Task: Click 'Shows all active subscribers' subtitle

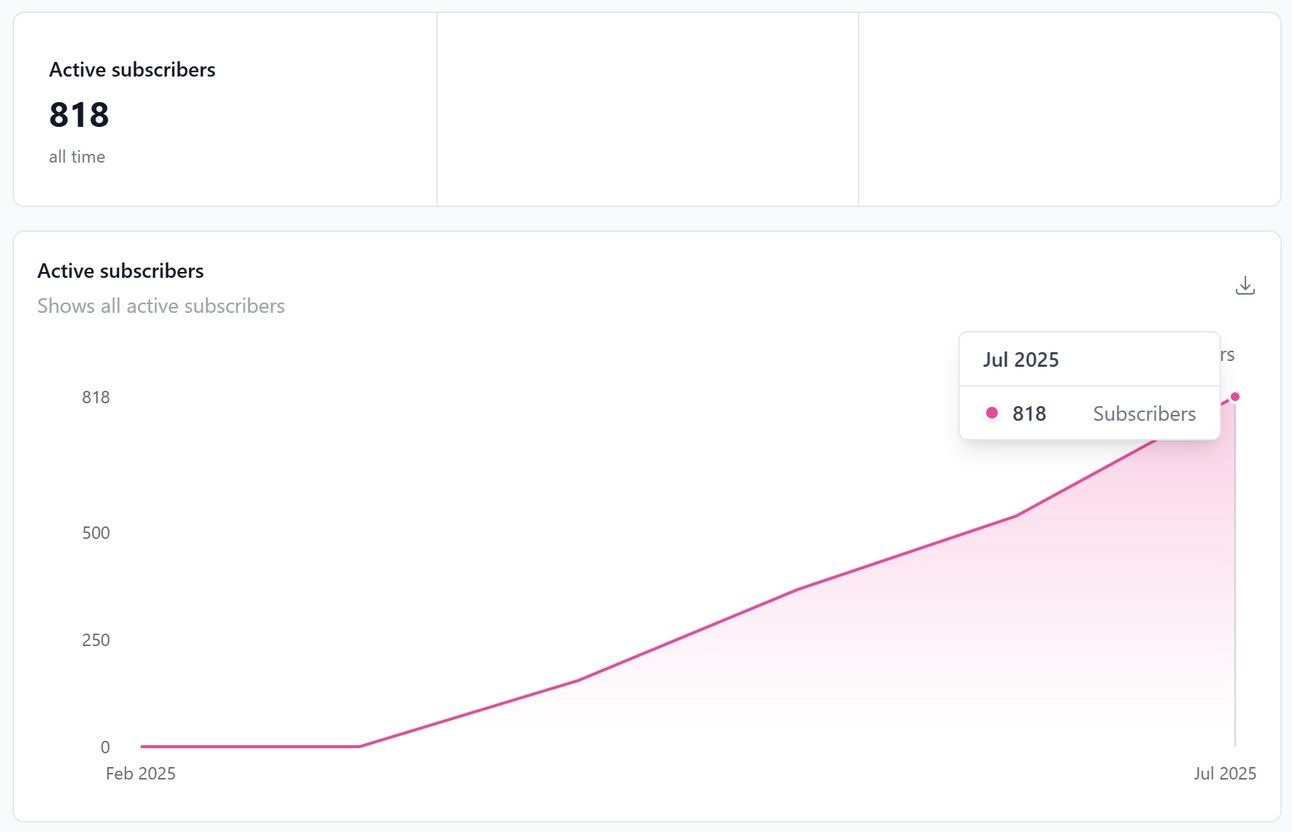Action: (161, 306)
